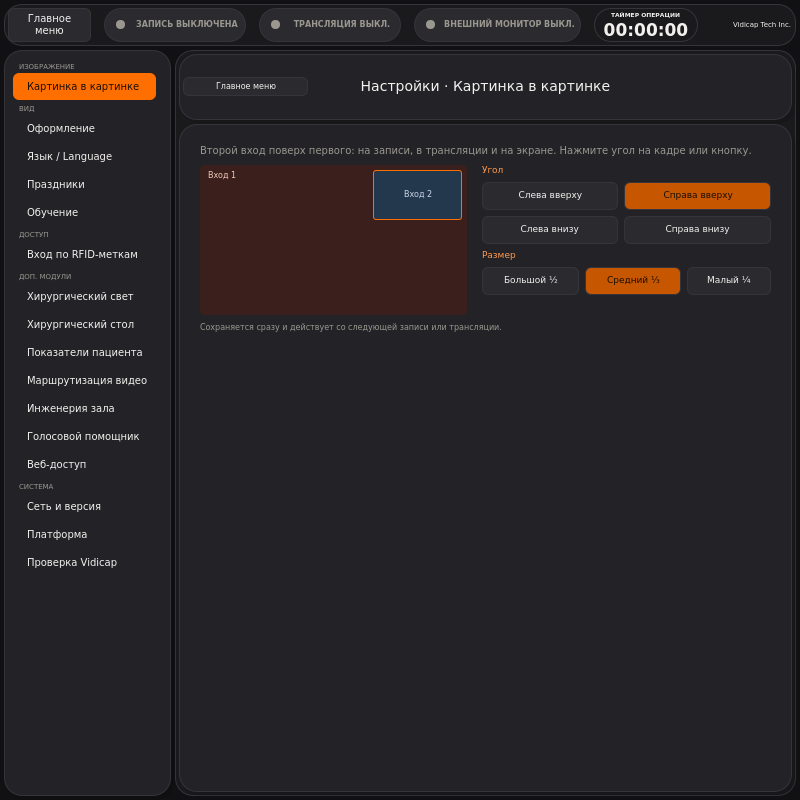Open Проверка Vidicap section
Image resolution: width=800 pixels, height=800 pixels.
click(x=85, y=563)
